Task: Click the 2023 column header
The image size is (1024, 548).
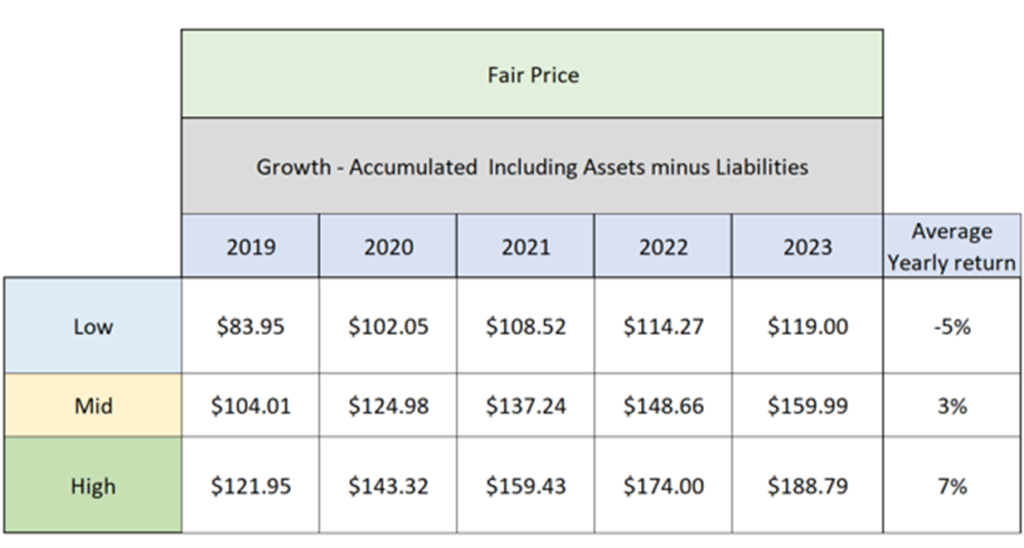Action: point(807,247)
